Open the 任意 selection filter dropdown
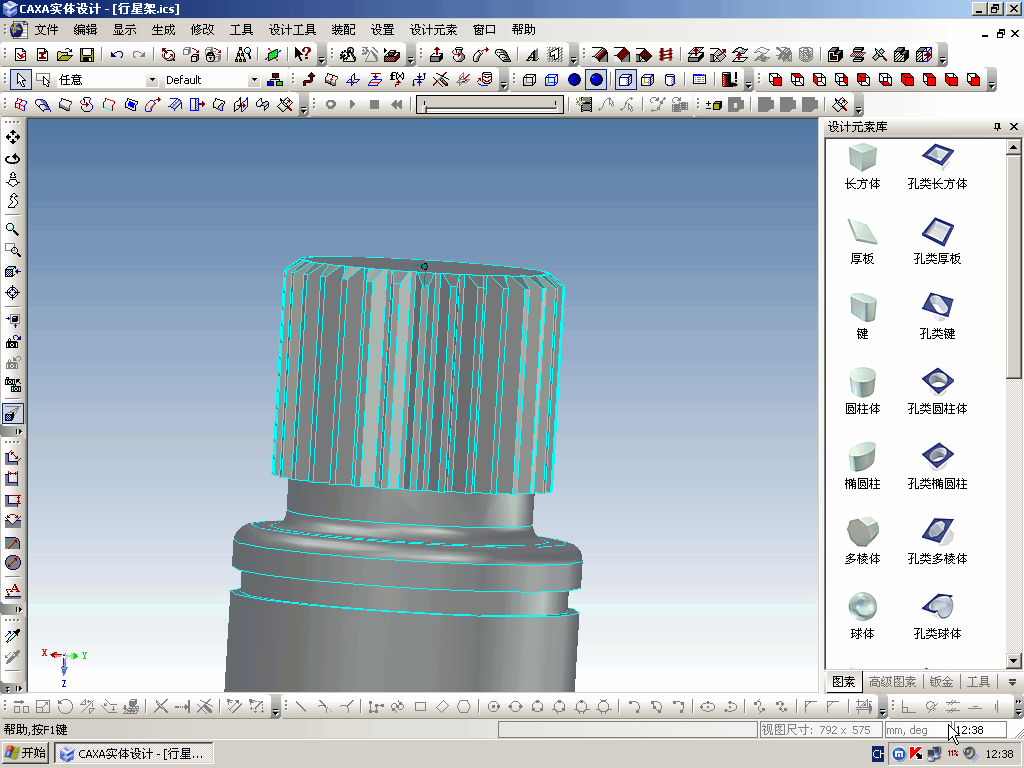 tap(152, 80)
